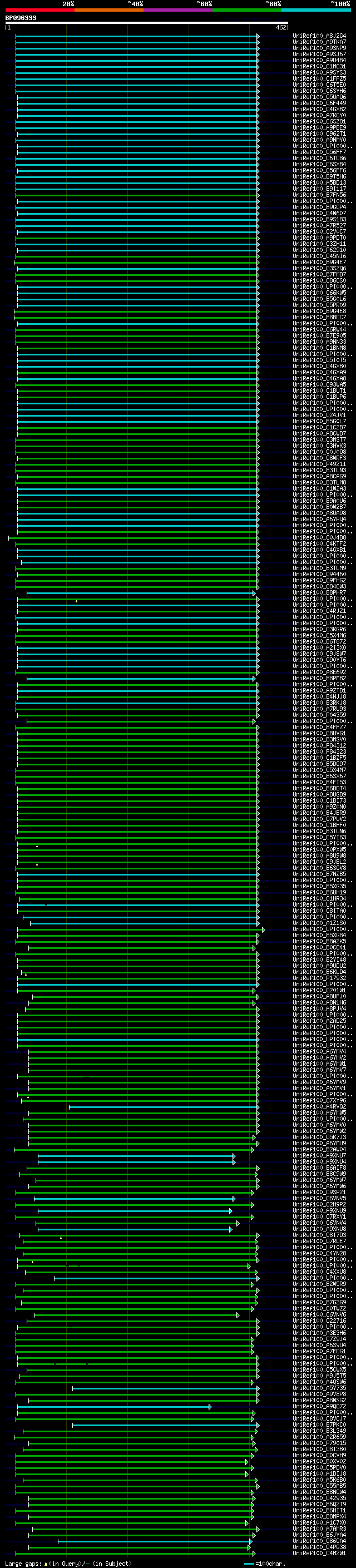The image size is (356, 1568).
Task: Select label UniRef100_A7AMR3
Action: pos(319,1529)
